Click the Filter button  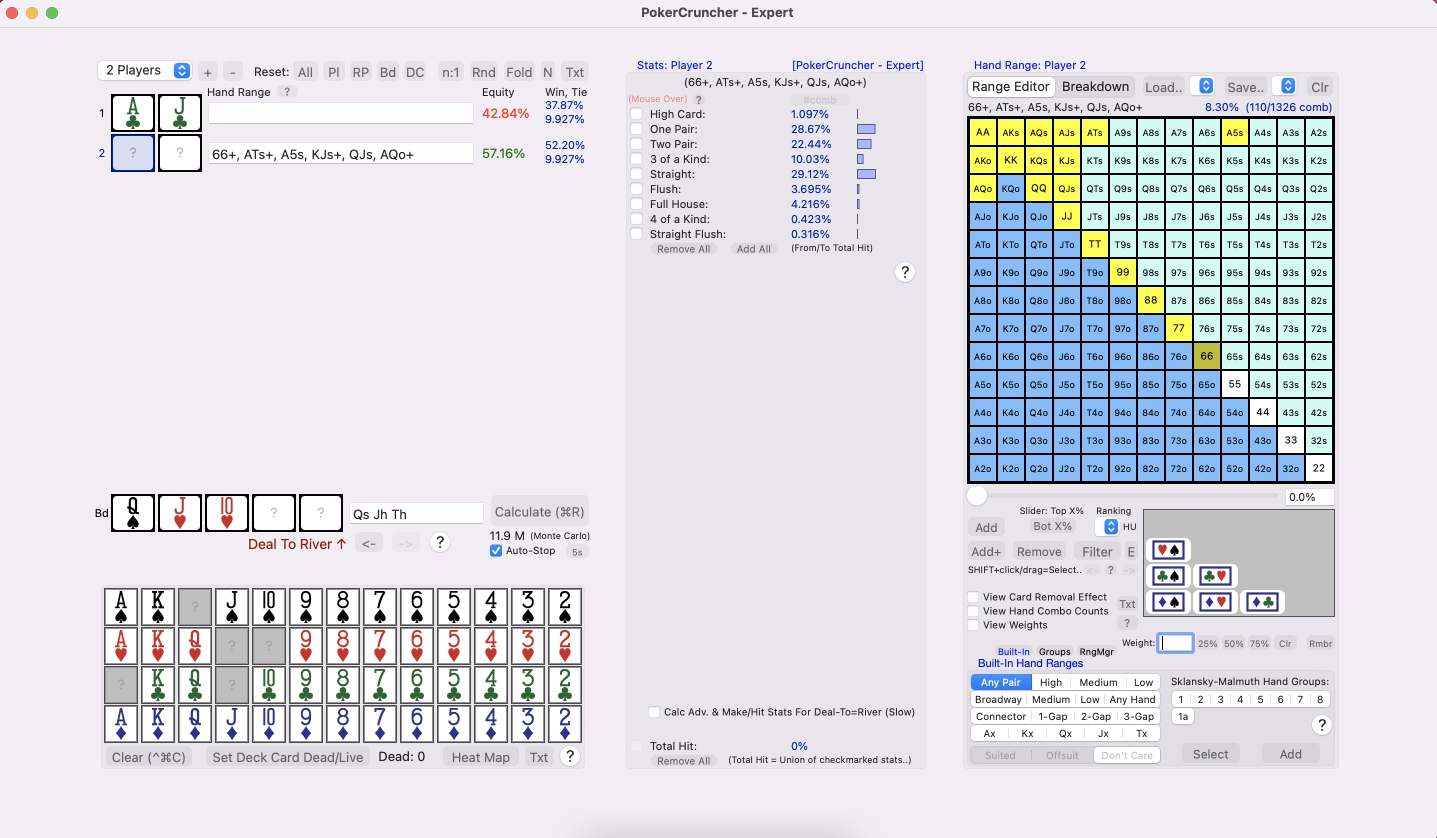[1097, 551]
